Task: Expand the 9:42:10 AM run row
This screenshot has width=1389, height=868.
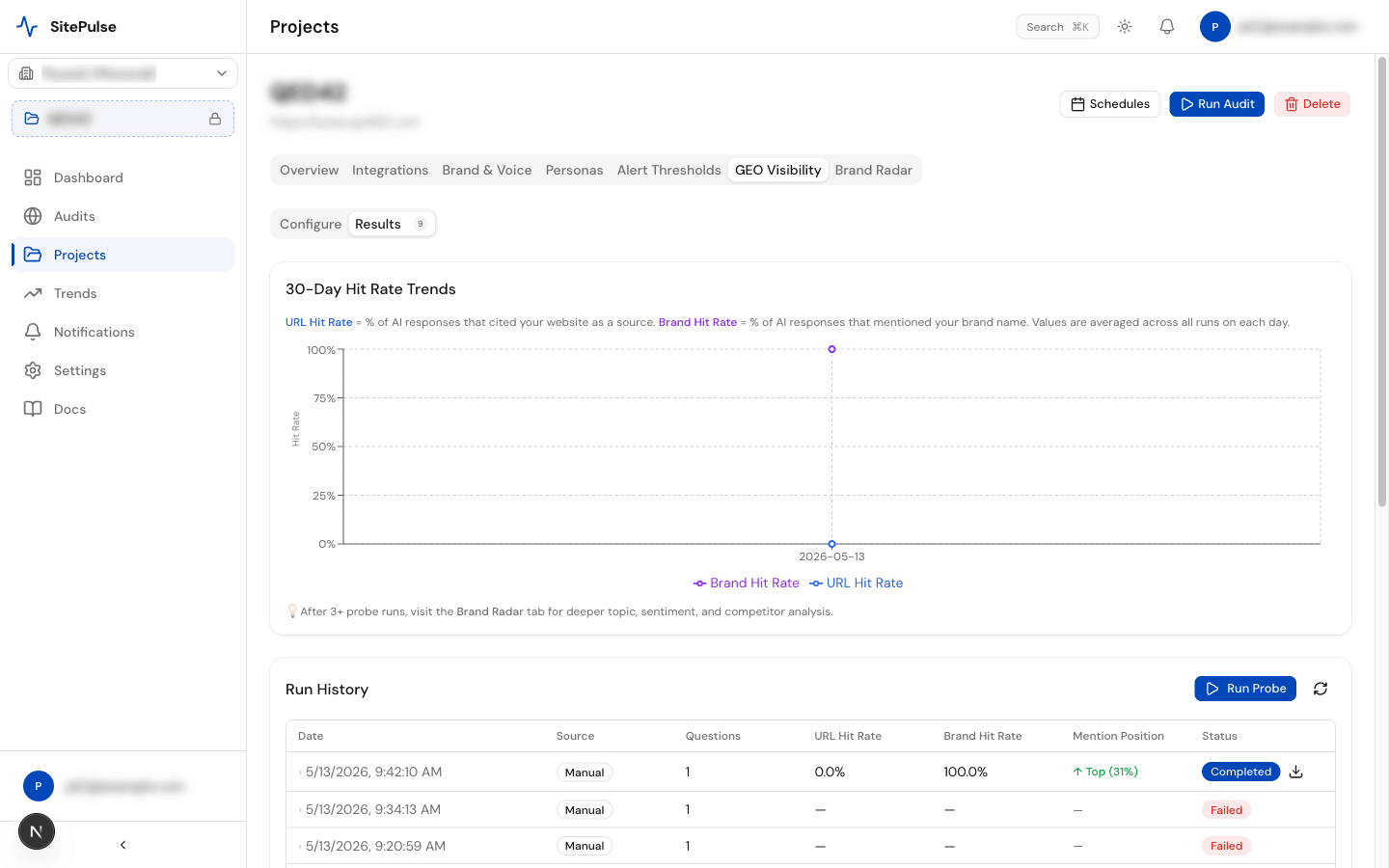Action: tap(810, 772)
